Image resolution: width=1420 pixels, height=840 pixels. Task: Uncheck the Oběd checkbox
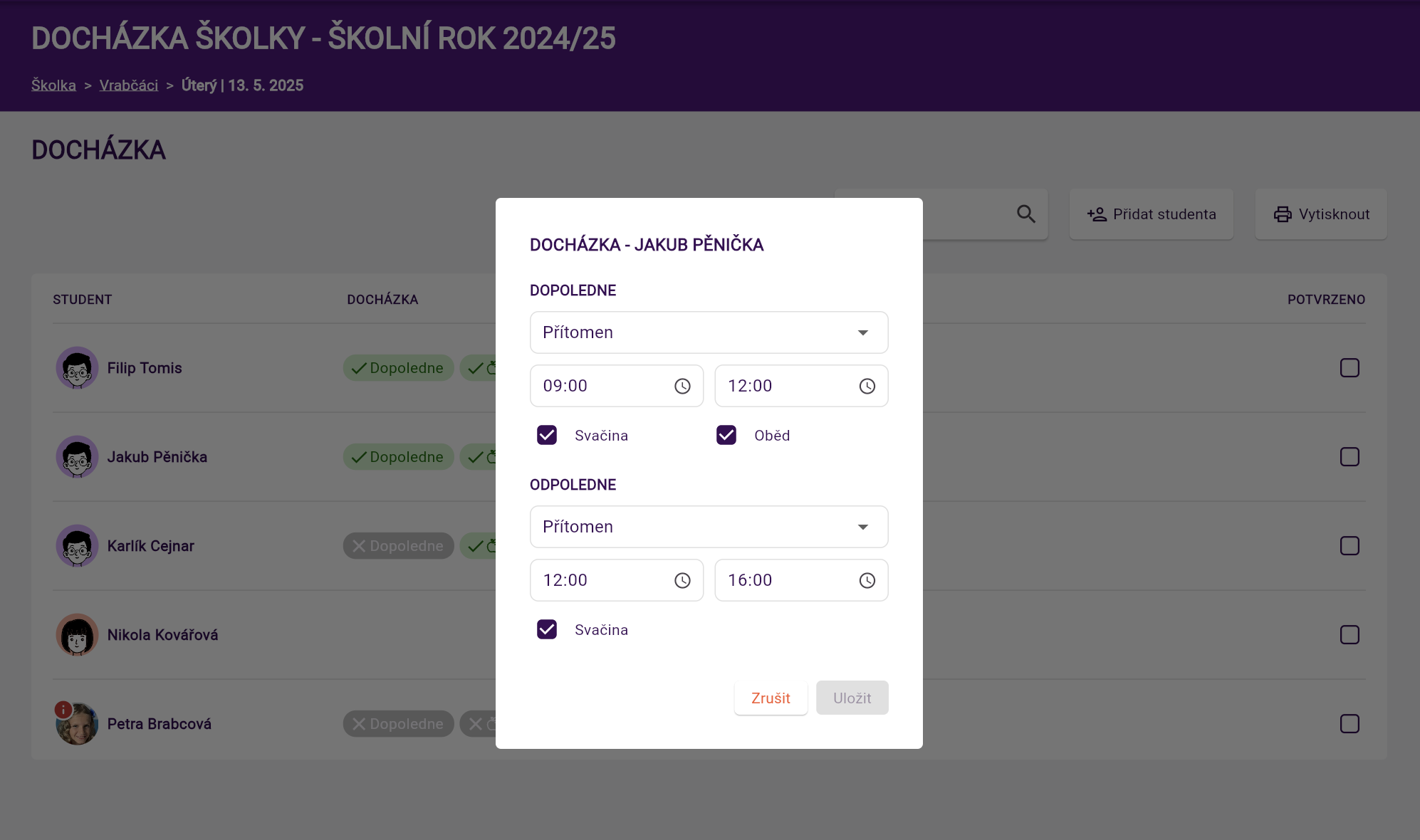tap(726, 435)
